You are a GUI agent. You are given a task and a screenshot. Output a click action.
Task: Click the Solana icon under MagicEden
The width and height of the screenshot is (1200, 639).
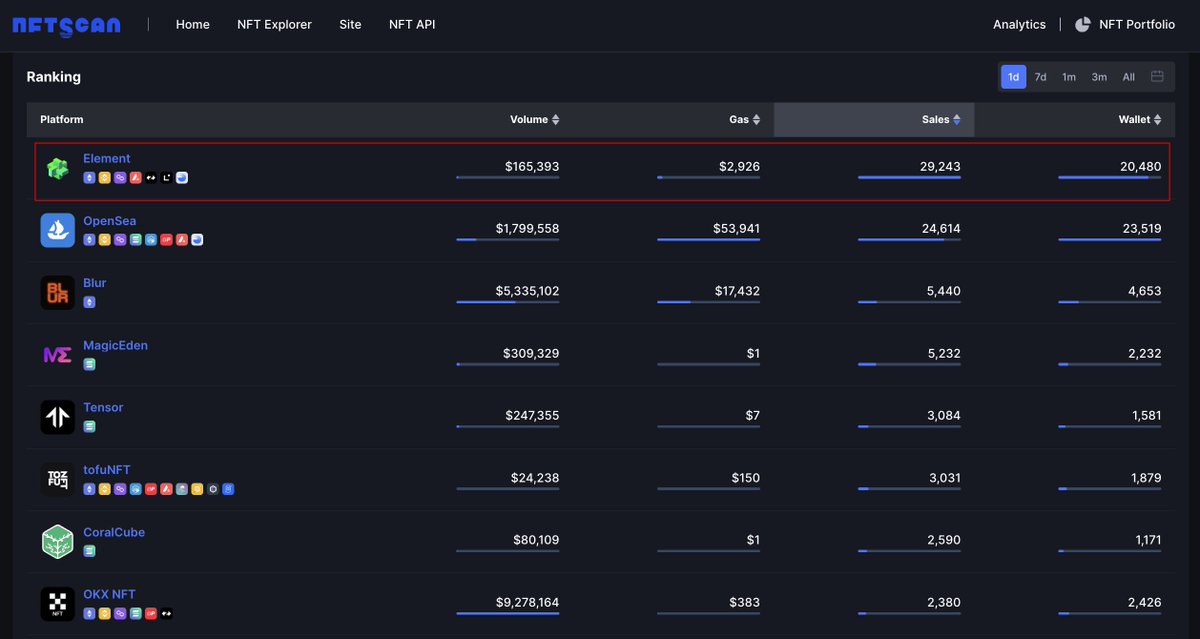click(x=89, y=365)
